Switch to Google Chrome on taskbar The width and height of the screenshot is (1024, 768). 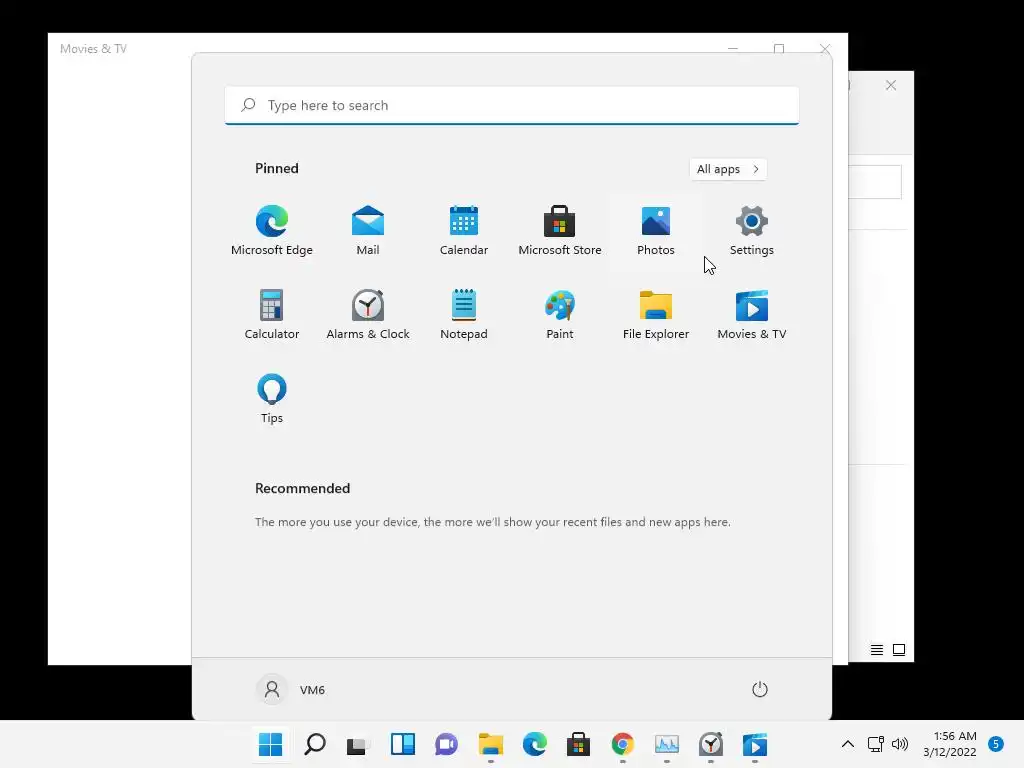622,744
